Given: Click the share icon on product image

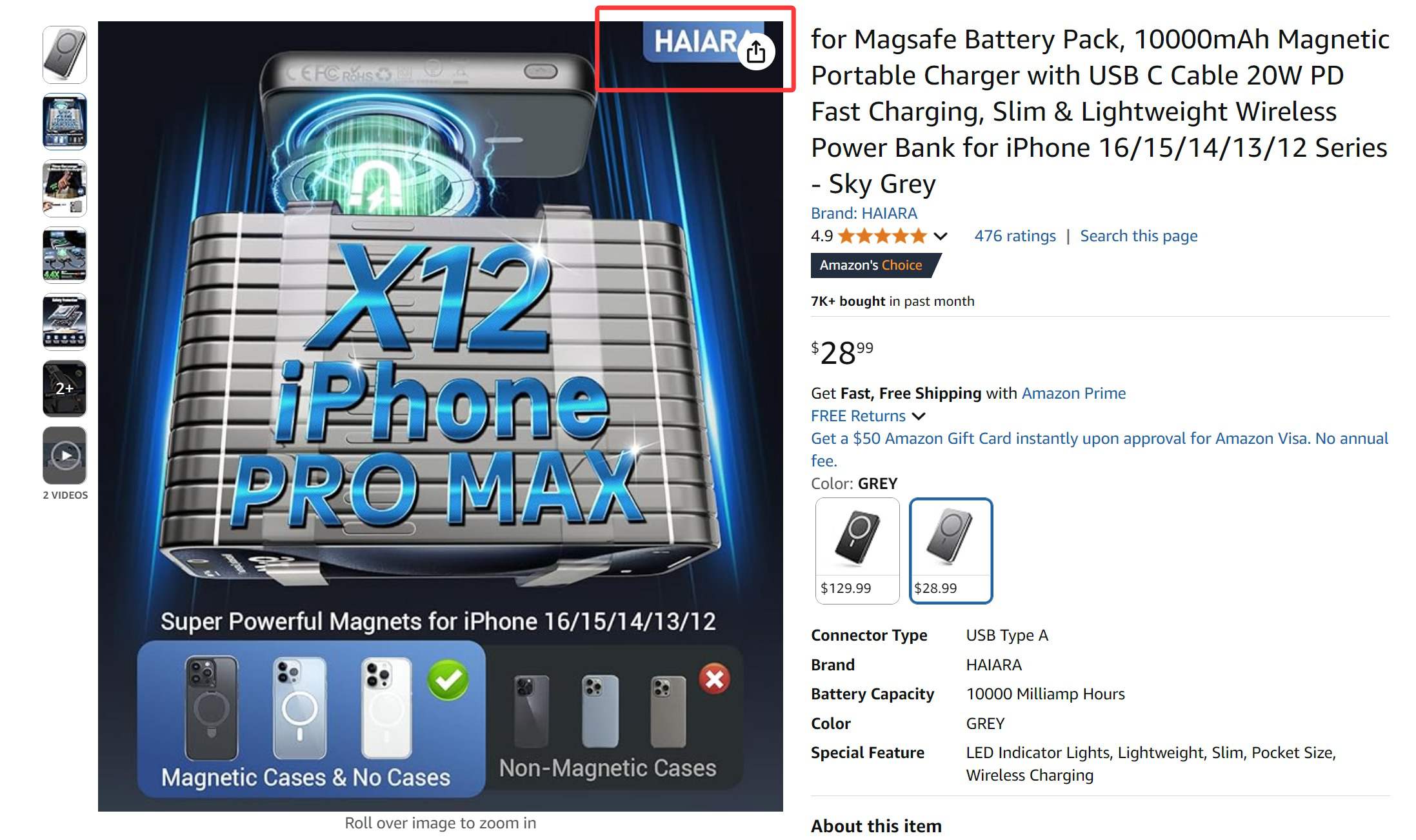Looking at the screenshot, I should click(x=756, y=52).
